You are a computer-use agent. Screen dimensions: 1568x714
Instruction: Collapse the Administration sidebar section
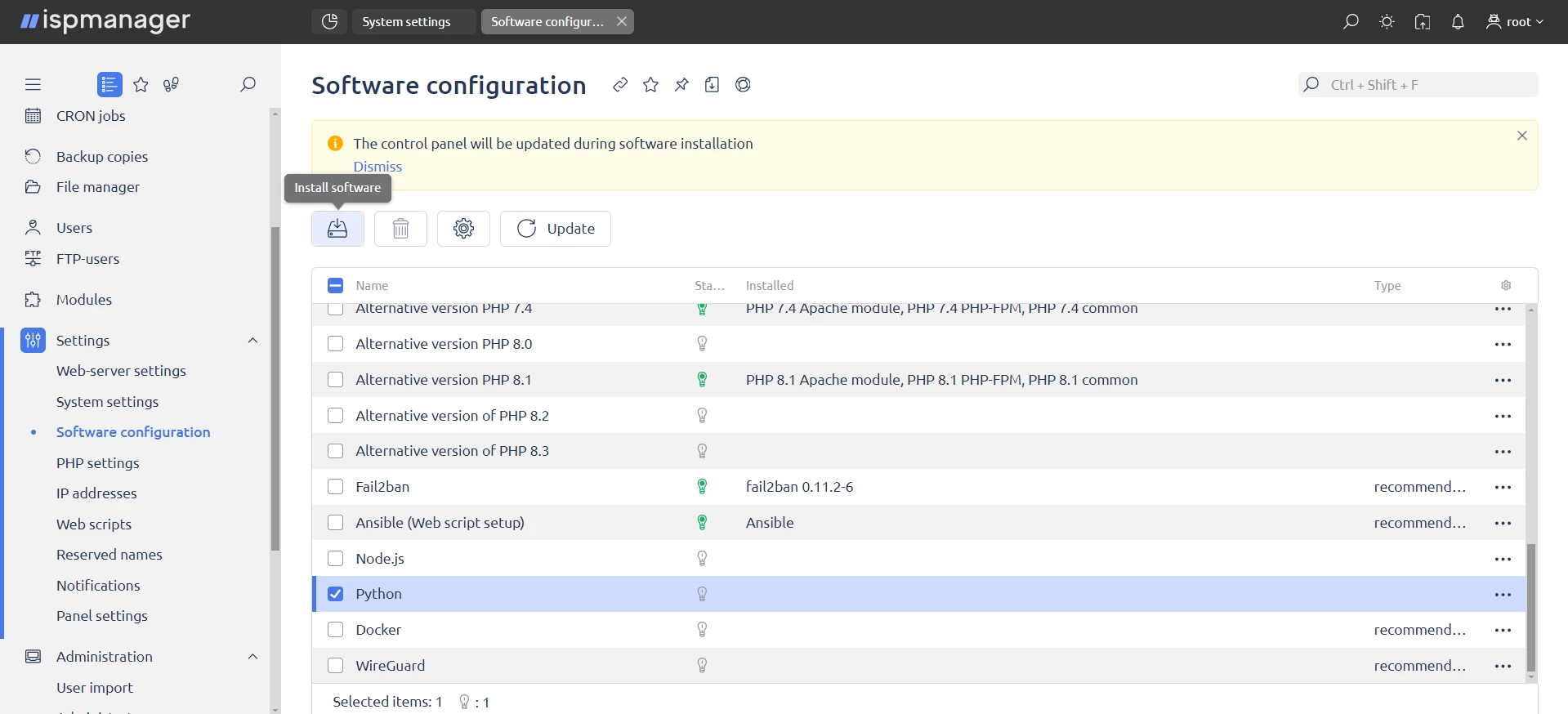coord(252,657)
